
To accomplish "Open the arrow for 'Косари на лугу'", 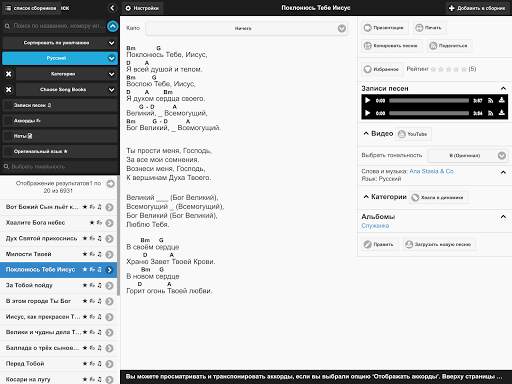I will pyautogui.click(x=109, y=379).
